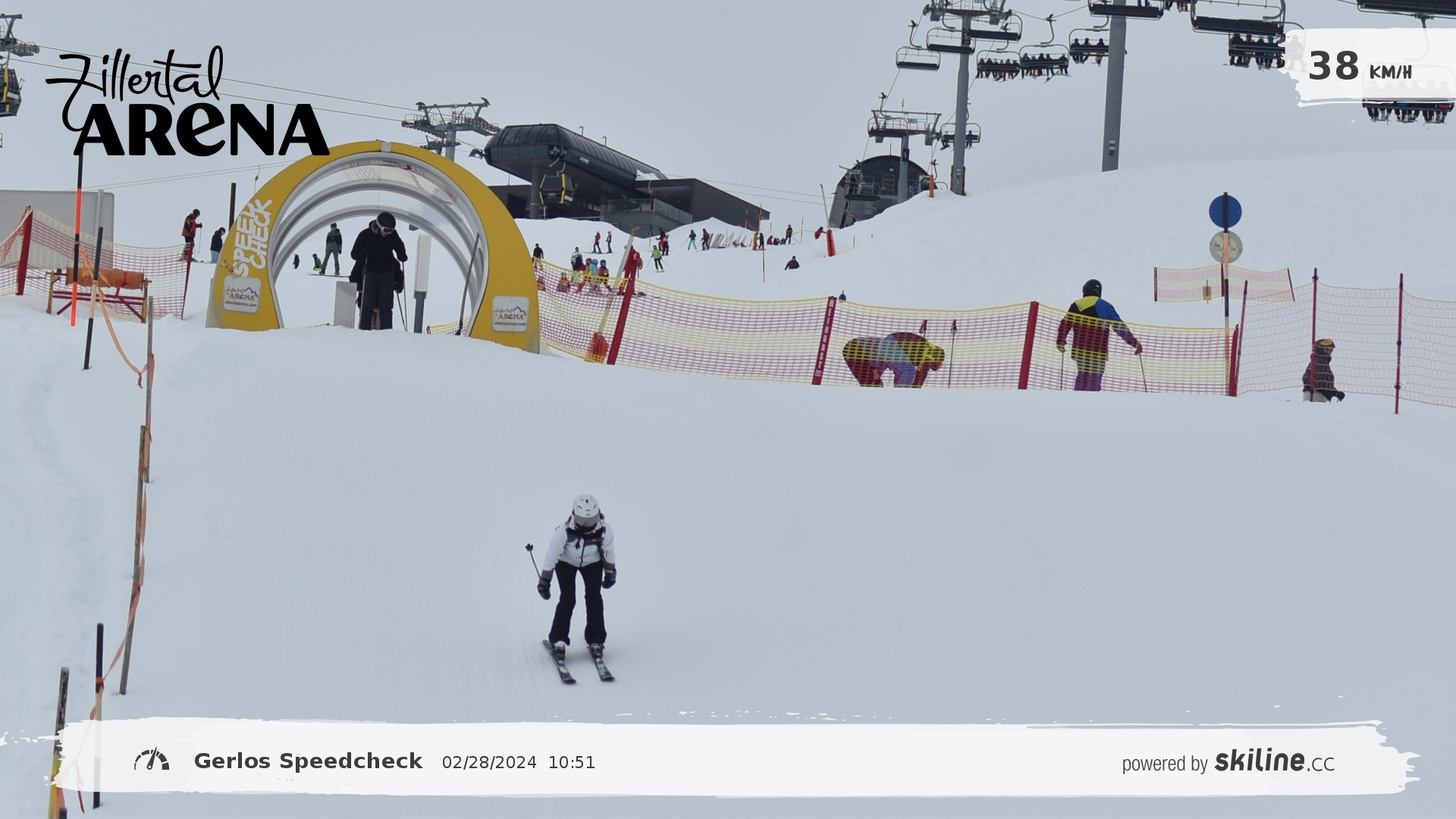Click the small Arena sign on arch's left leg
1456x819 pixels.
pyautogui.click(x=241, y=294)
